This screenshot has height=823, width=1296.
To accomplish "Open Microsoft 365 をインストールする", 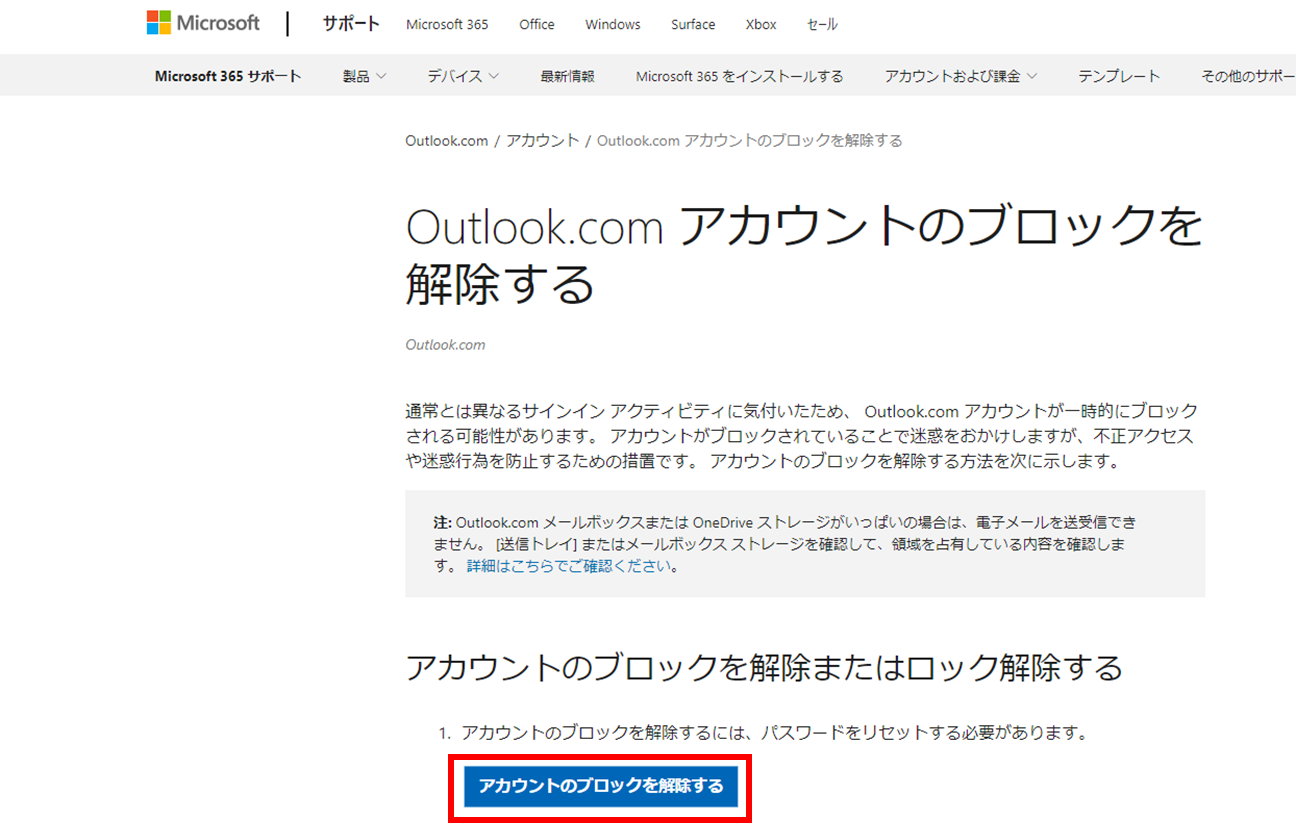I will [x=739, y=76].
